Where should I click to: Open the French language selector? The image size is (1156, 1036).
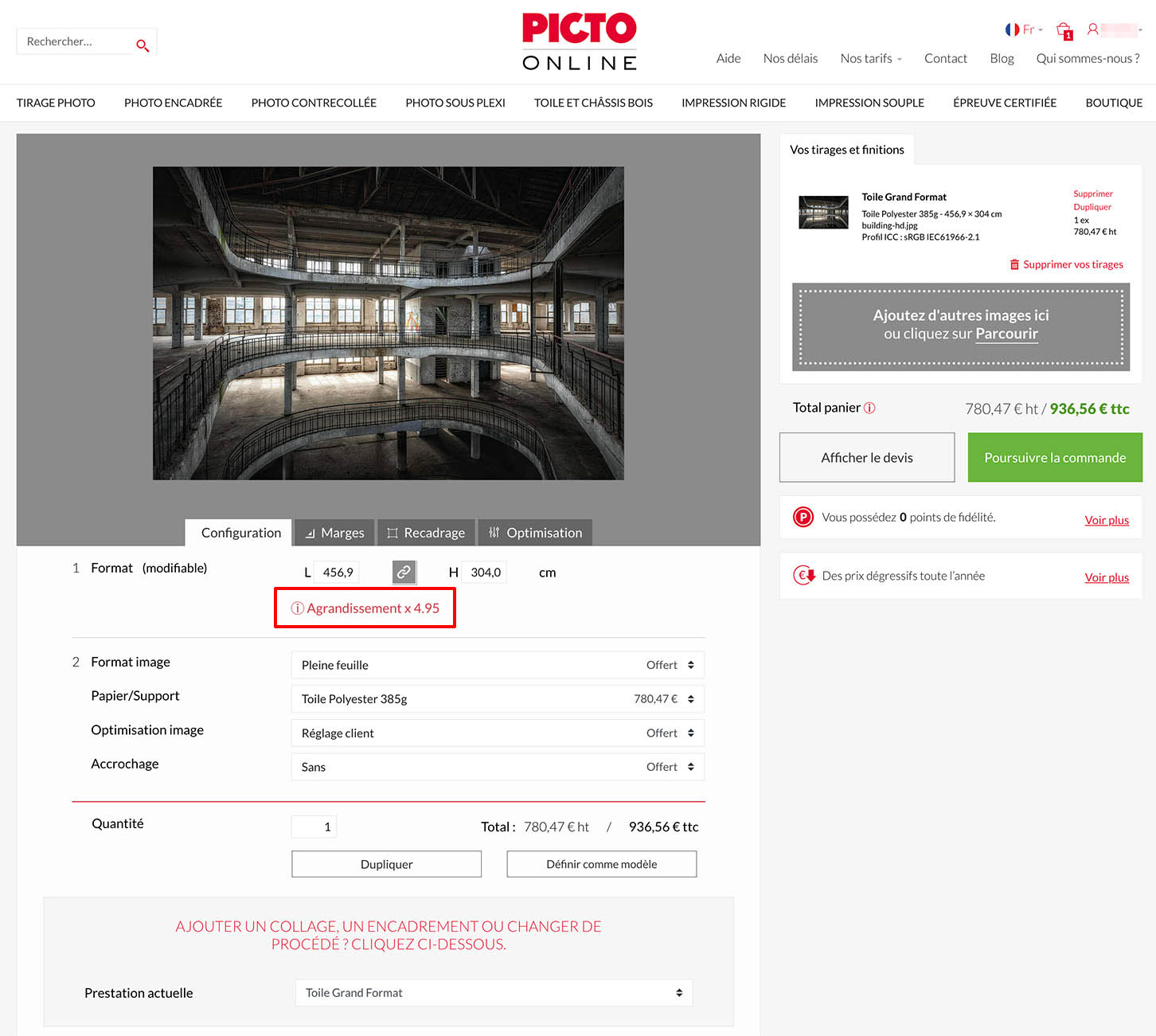[x=1023, y=29]
